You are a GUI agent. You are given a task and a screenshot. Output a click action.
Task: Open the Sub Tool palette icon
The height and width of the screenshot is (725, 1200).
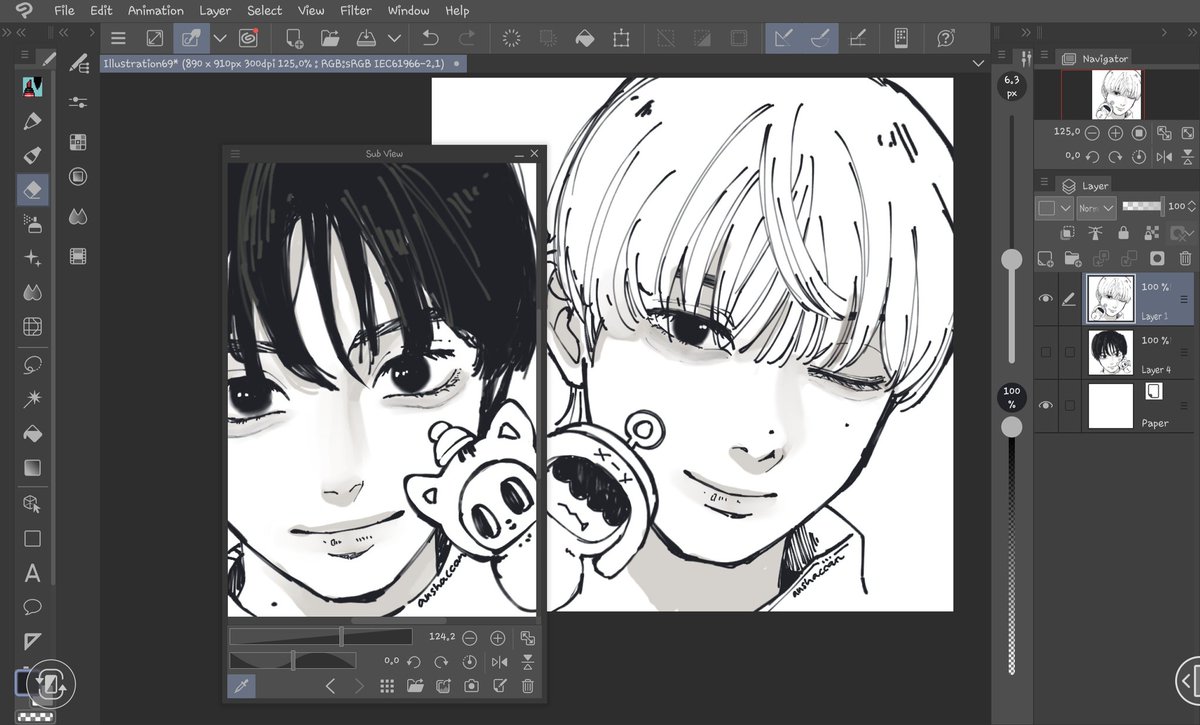click(79, 63)
